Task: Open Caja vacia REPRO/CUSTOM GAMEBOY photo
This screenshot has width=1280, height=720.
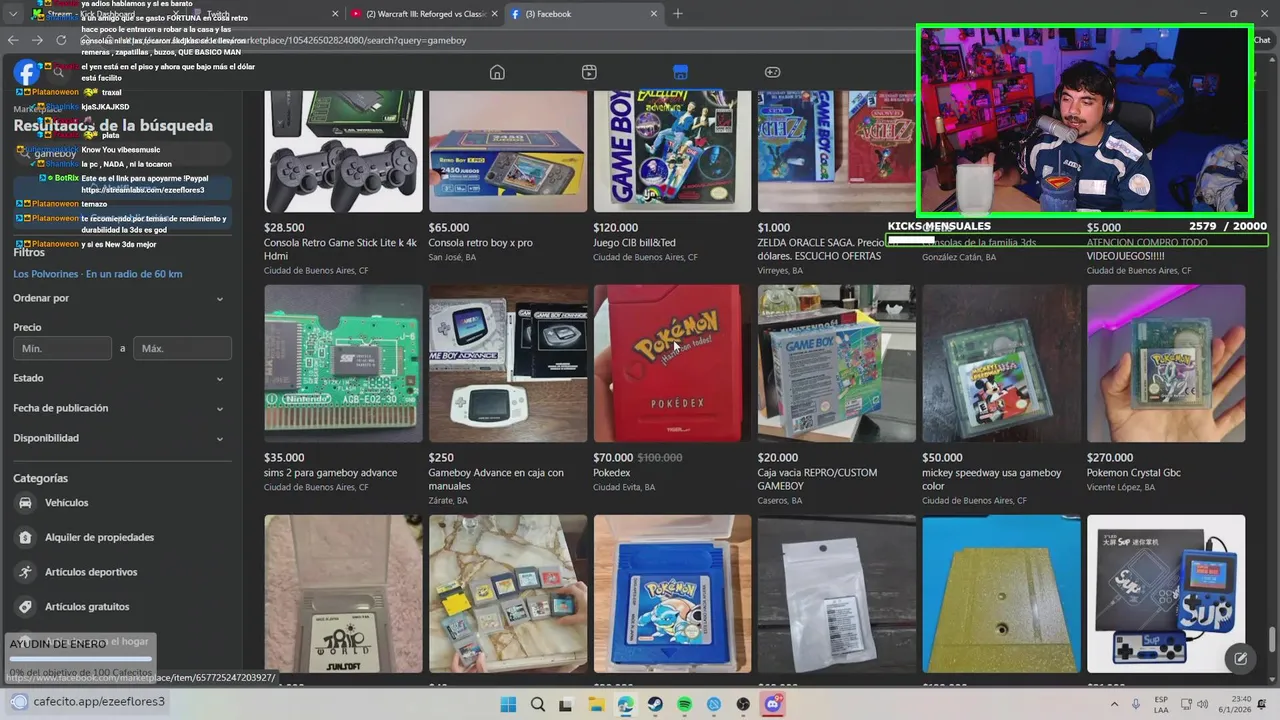Action: [x=837, y=363]
